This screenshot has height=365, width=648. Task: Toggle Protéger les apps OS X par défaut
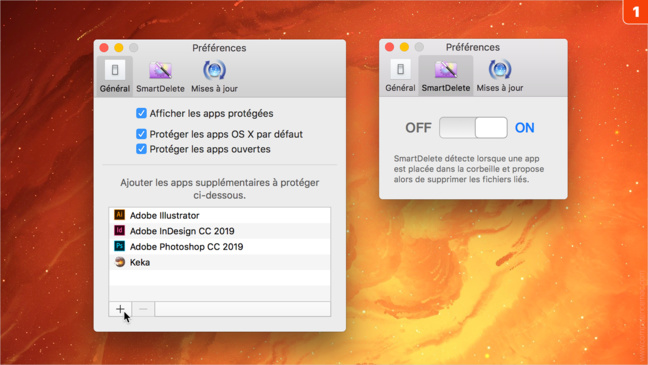pyautogui.click(x=141, y=134)
